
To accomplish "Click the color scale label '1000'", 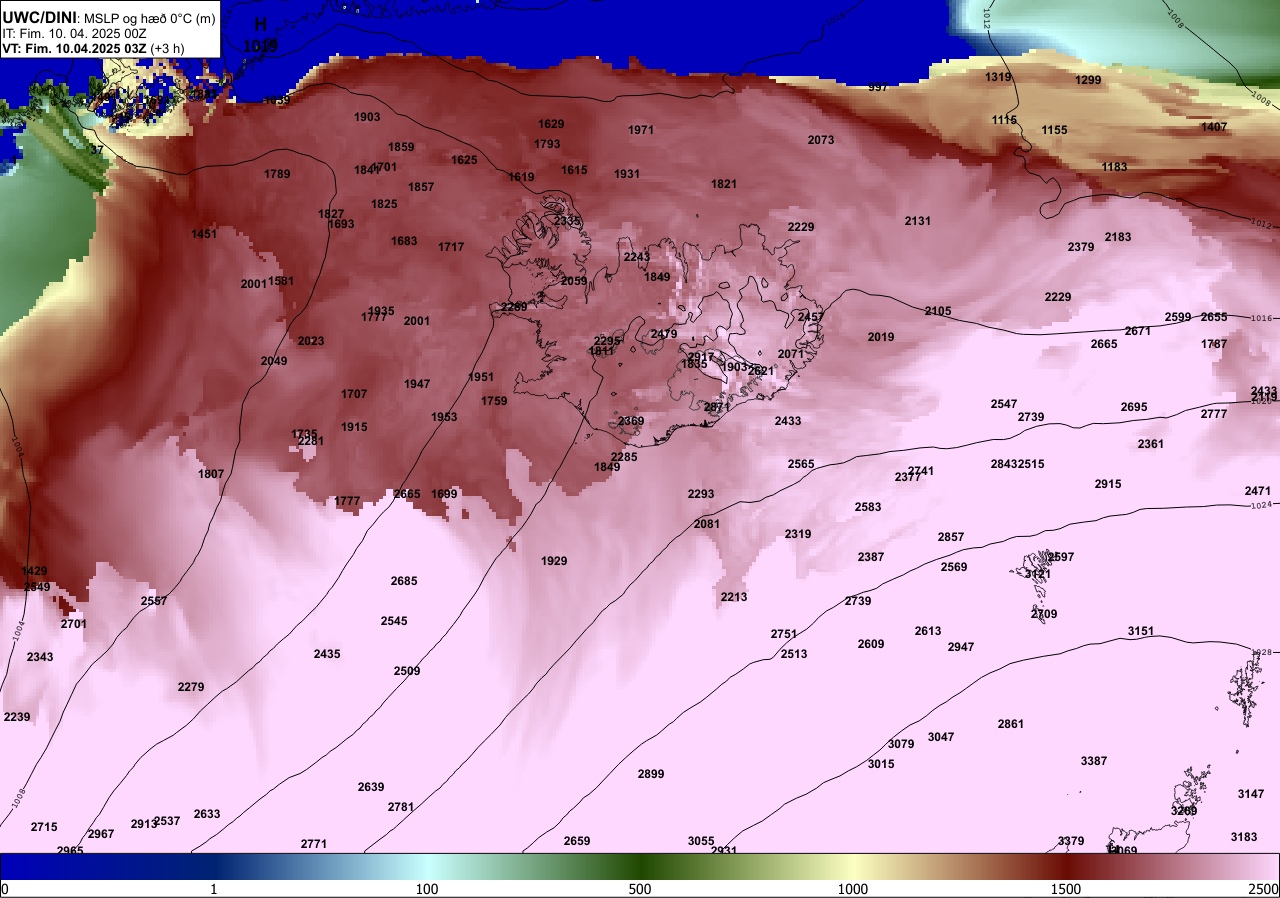I will click(x=853, y=889).
